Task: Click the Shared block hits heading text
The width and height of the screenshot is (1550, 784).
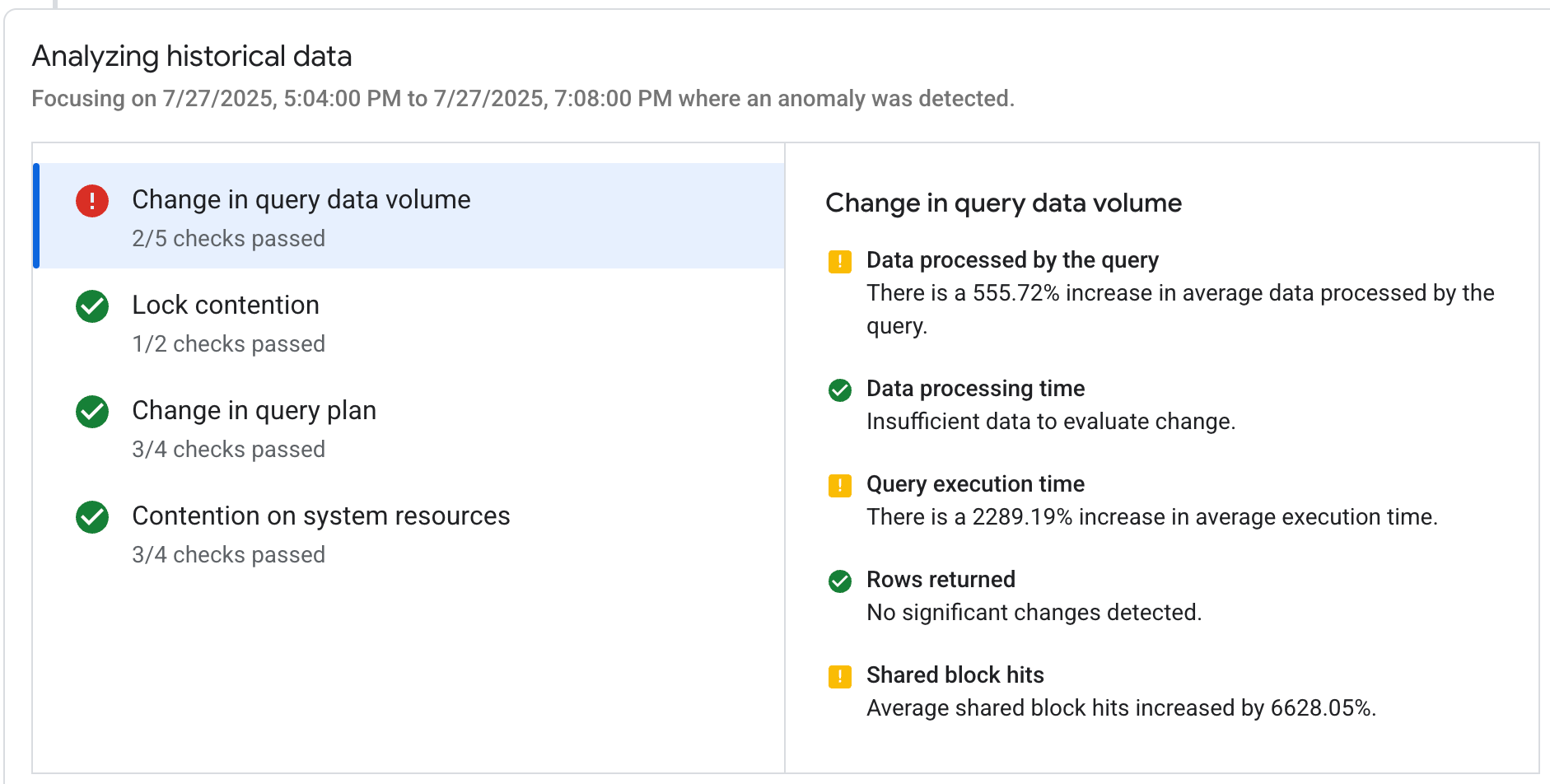Action: pyautogui.click(x=955, y=675)
